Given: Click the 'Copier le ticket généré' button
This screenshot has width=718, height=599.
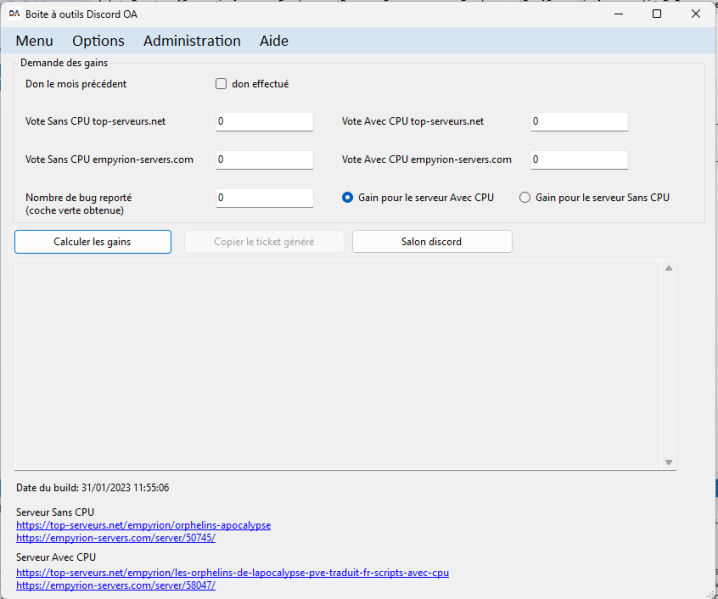Looking at the screenshot, I should [x=264, y=242].
